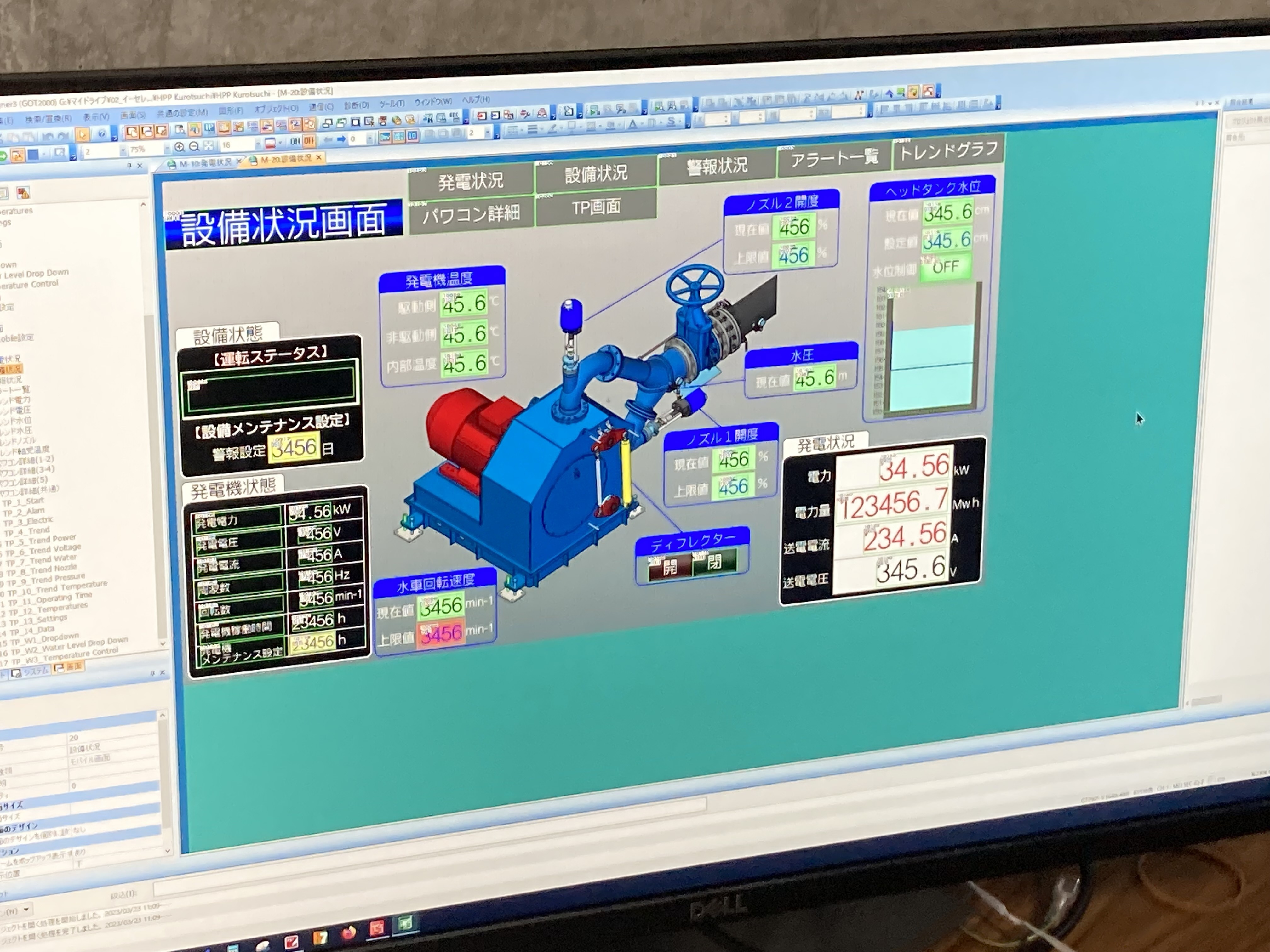Click the blue right arrow next-screen icon
The width and height of the screenshot is (1270, 952).
(341, 139)
